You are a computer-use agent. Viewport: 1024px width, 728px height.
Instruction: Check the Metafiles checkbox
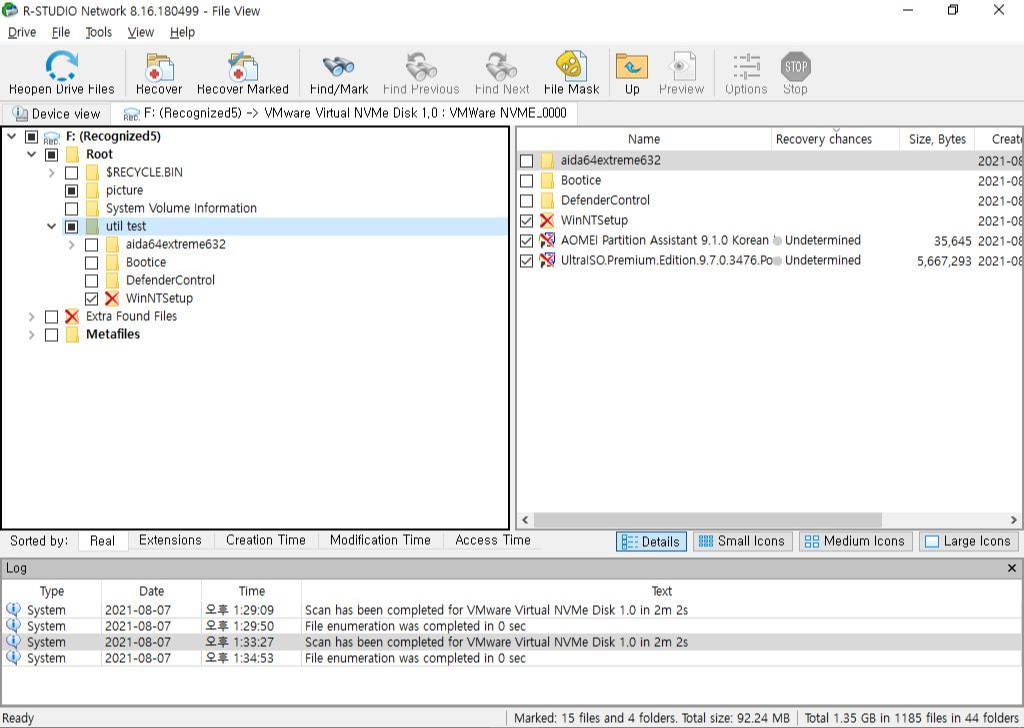point(52,335)
